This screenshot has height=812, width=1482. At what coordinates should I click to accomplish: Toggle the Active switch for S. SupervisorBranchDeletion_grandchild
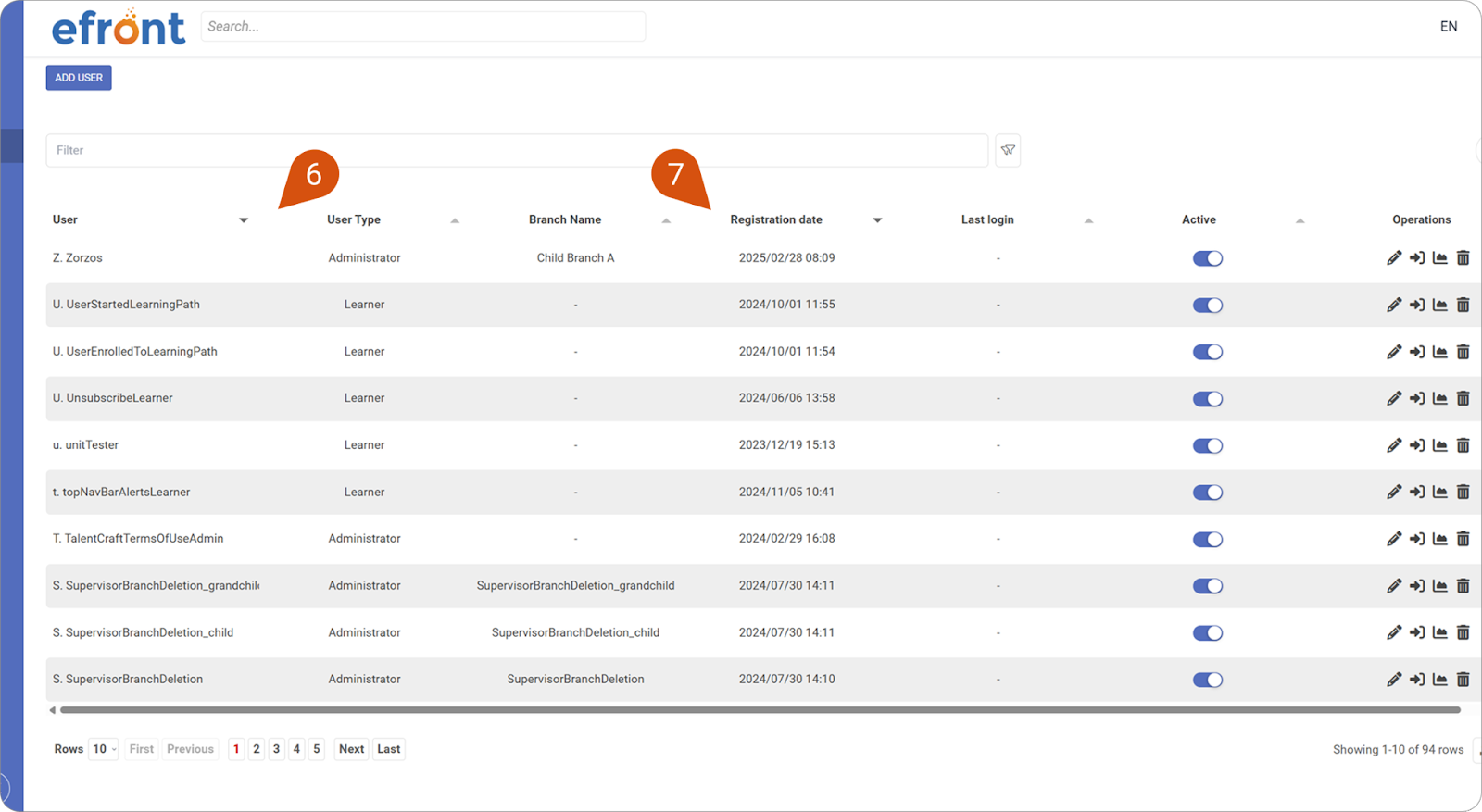tap(1207, 586)
